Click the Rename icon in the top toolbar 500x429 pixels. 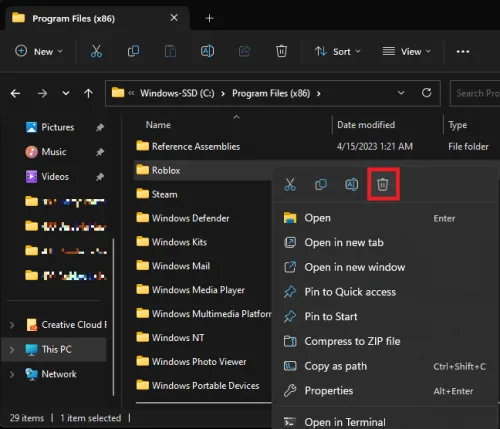click(207, 51)
